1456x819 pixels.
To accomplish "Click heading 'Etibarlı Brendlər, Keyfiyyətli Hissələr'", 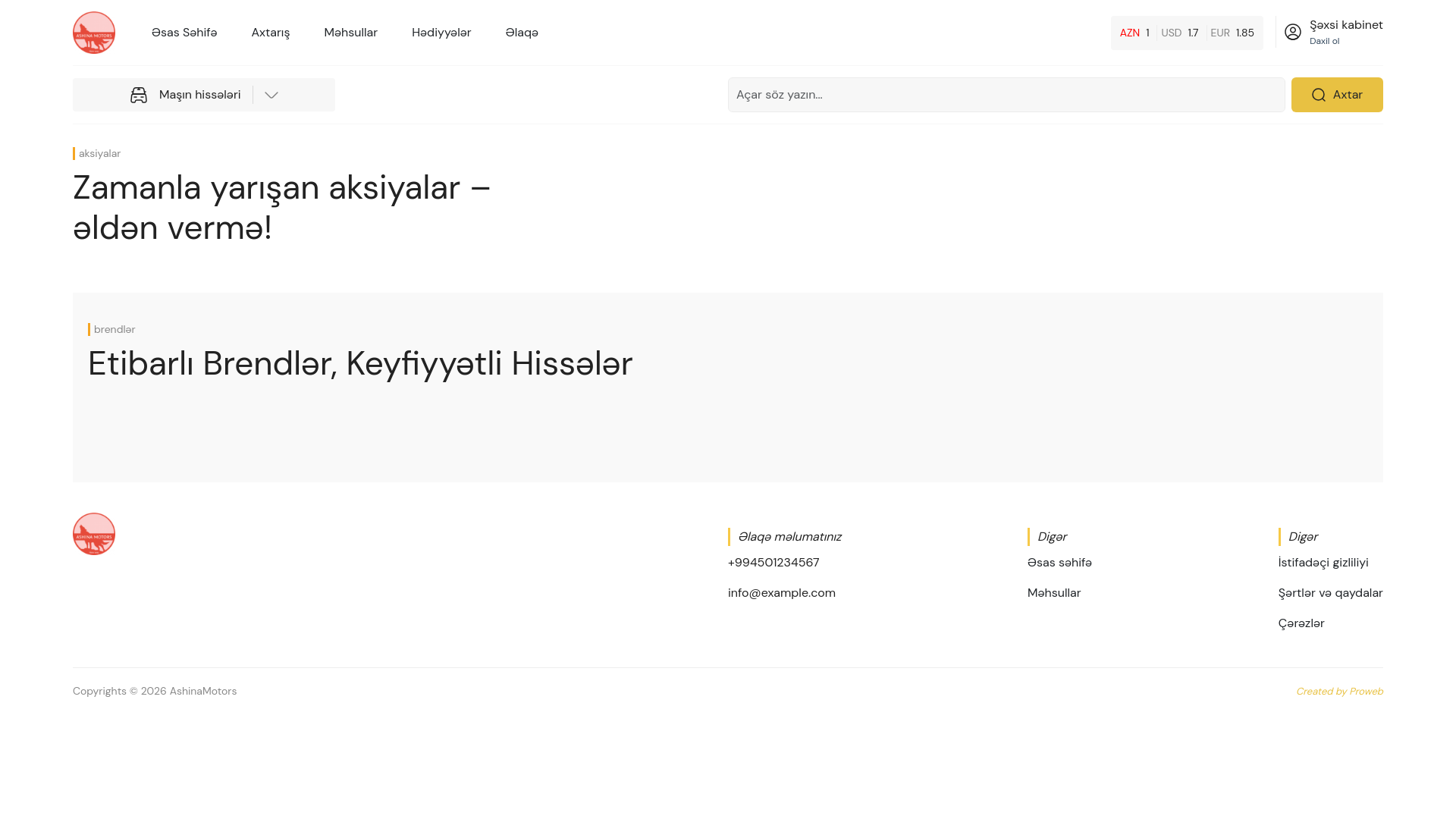I will (x=360, y=363).
